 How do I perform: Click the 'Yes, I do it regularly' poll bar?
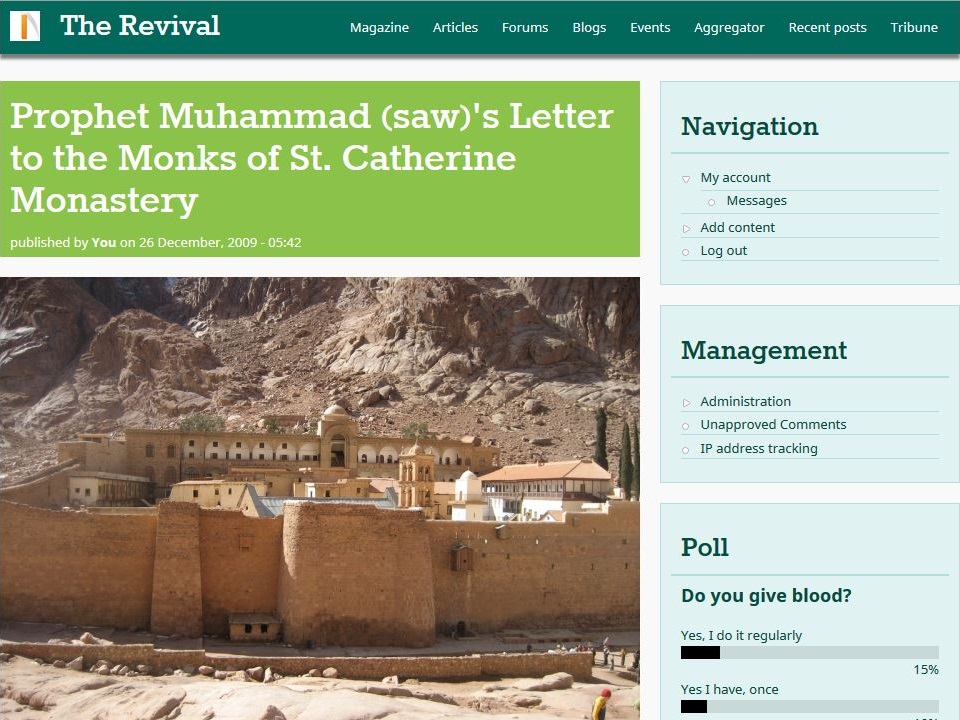(x=809, y=653)
